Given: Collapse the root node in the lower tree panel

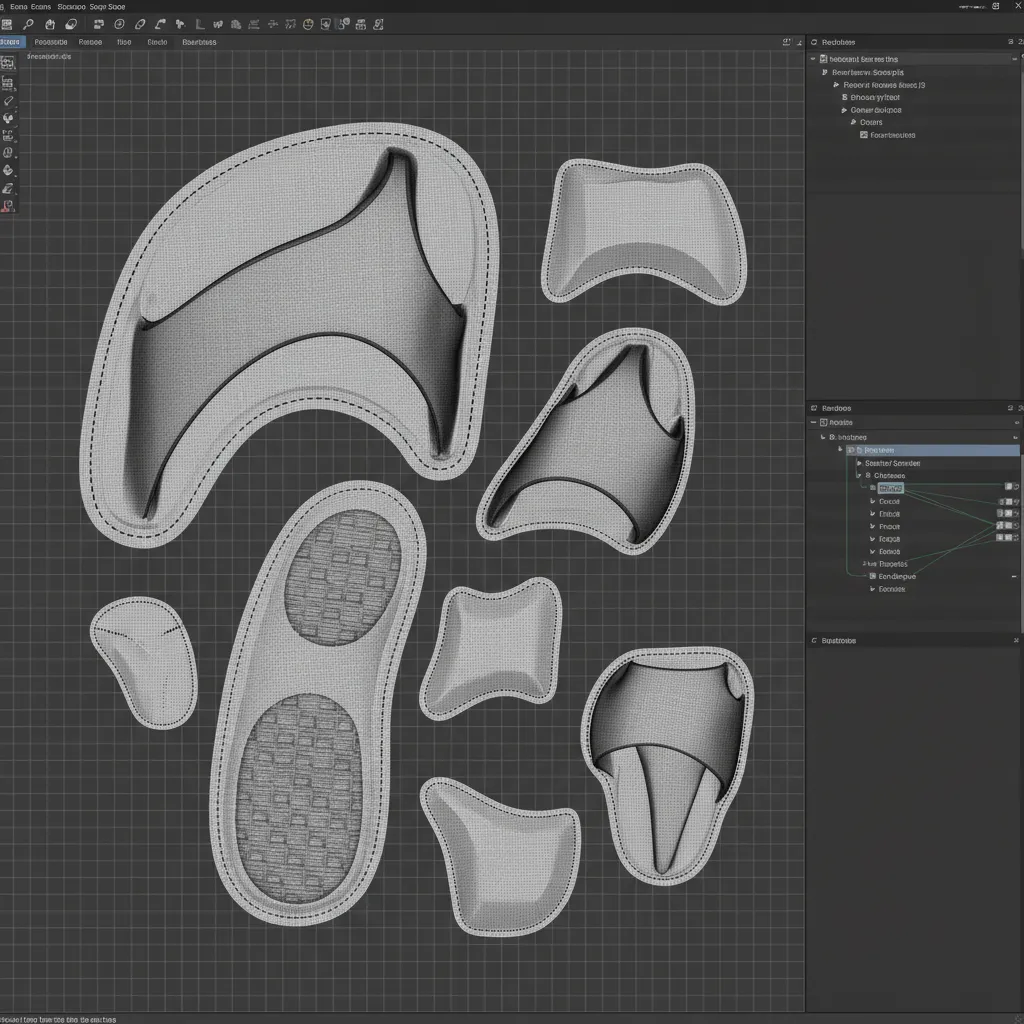Looking at the screenshot, I should click(813, 422).
